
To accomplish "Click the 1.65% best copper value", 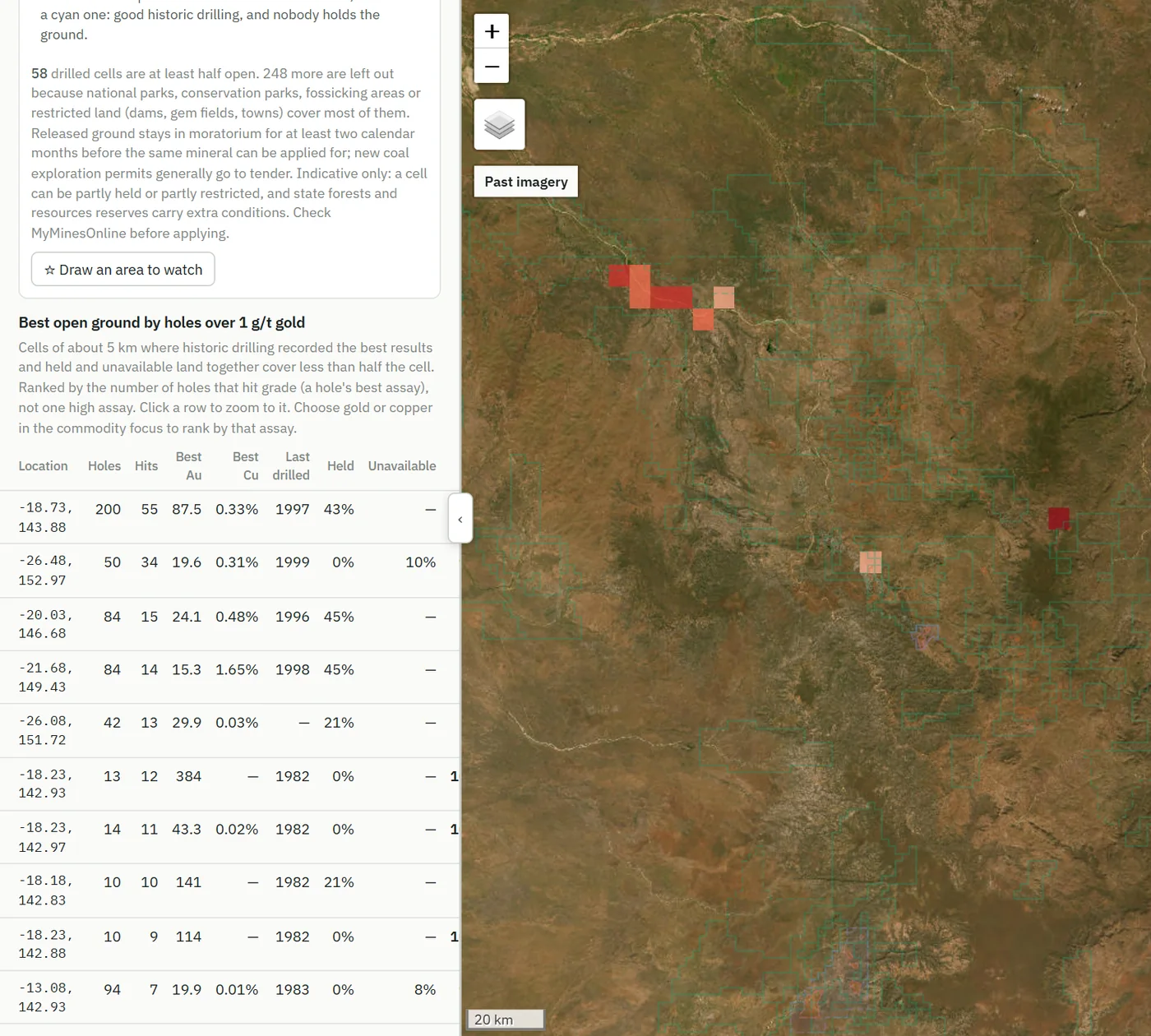I will point(237,670).
